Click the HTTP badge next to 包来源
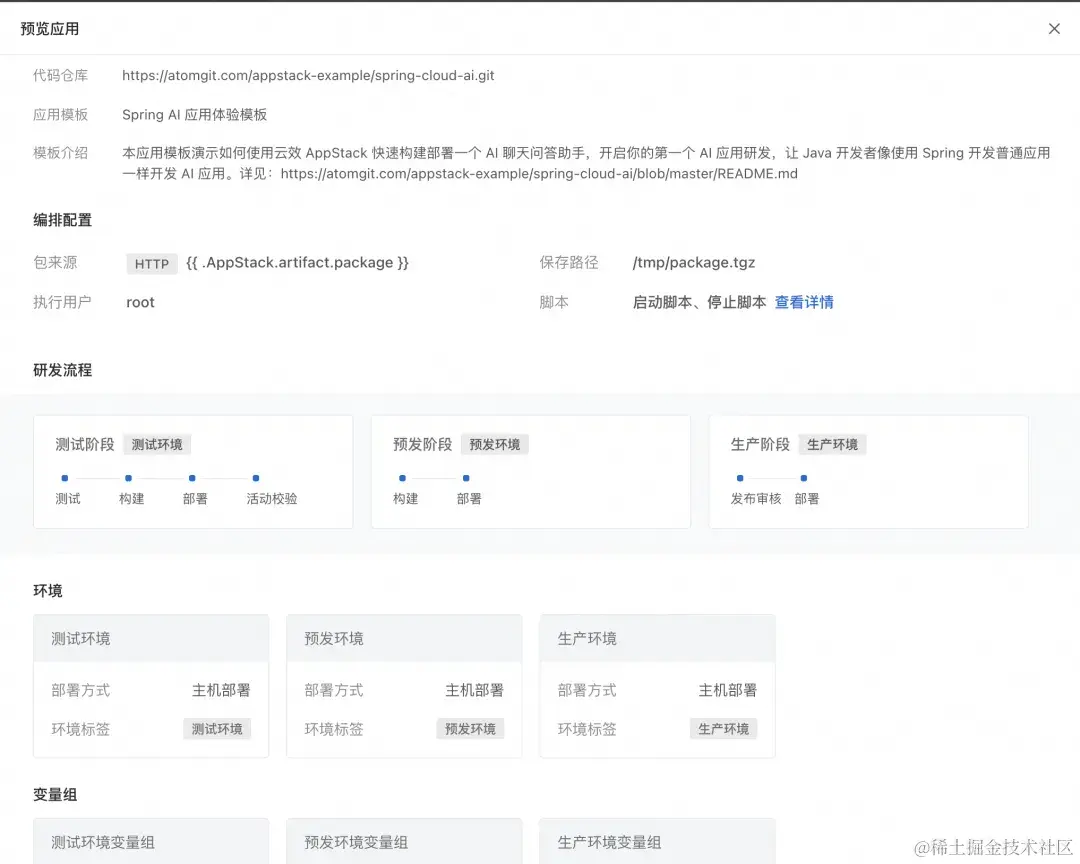This screenshot has width=1080, height=864. [151, 263]
